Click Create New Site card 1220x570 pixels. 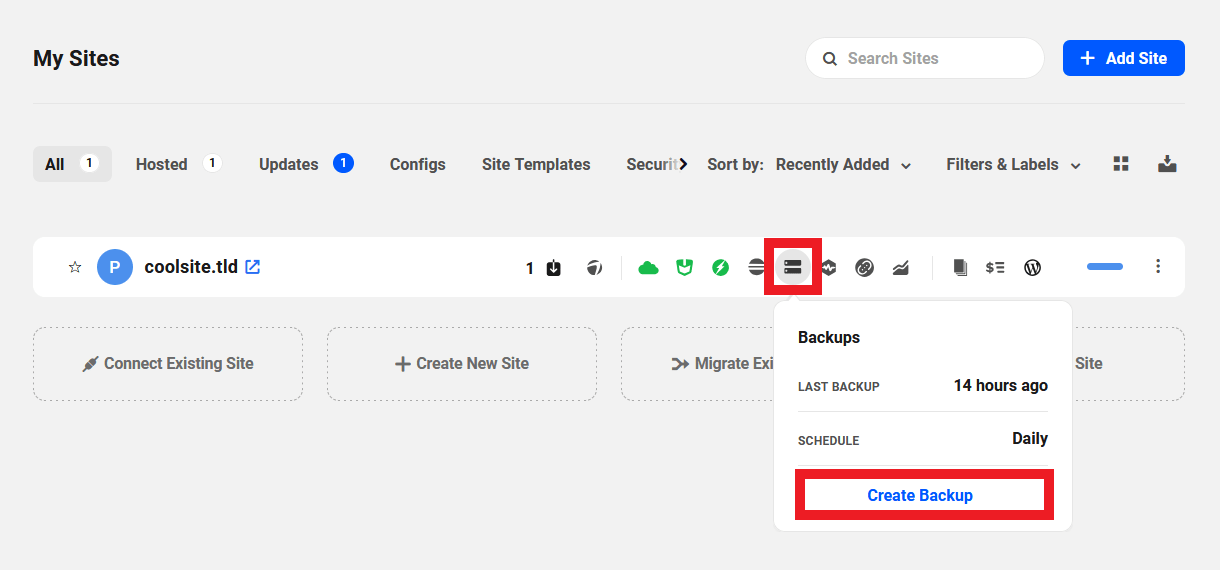(x=462, y=364)
